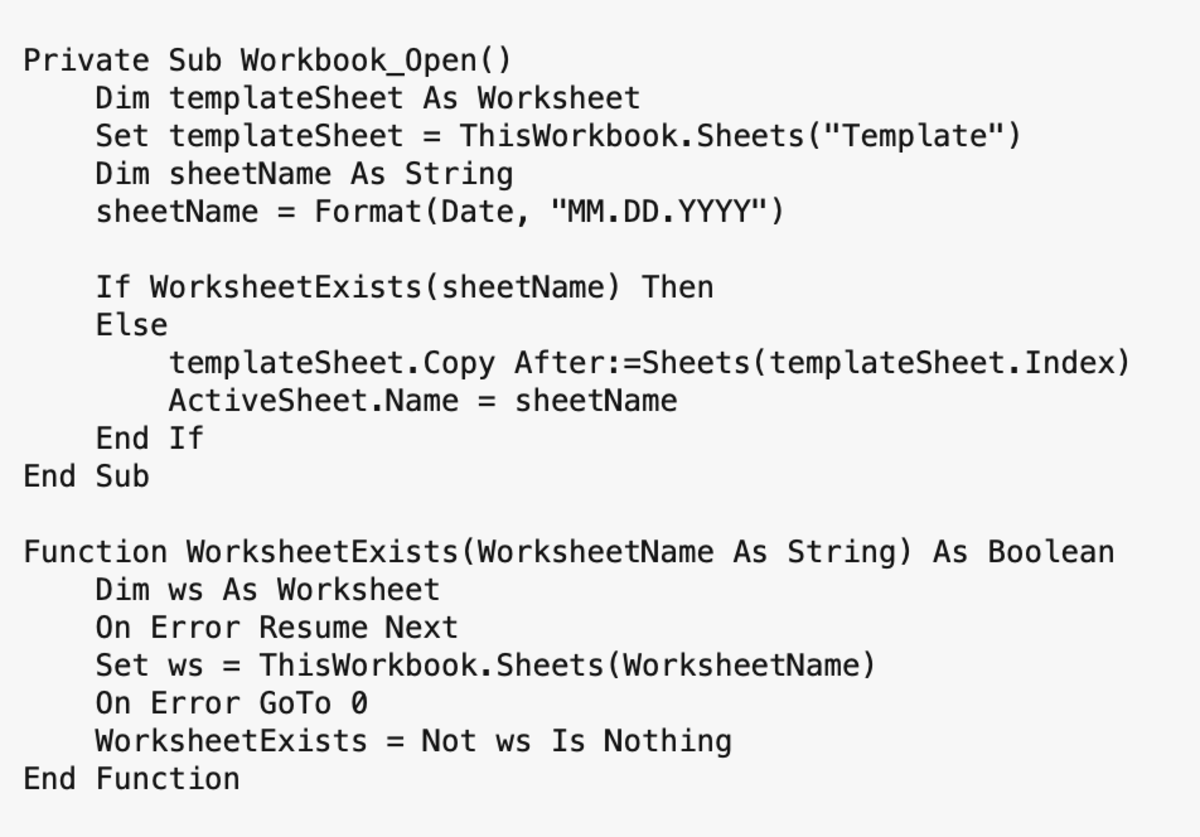Click Set ws = ThisWorkbook.Sheets line
The image size is (1200, 837).
click(485, 665)
